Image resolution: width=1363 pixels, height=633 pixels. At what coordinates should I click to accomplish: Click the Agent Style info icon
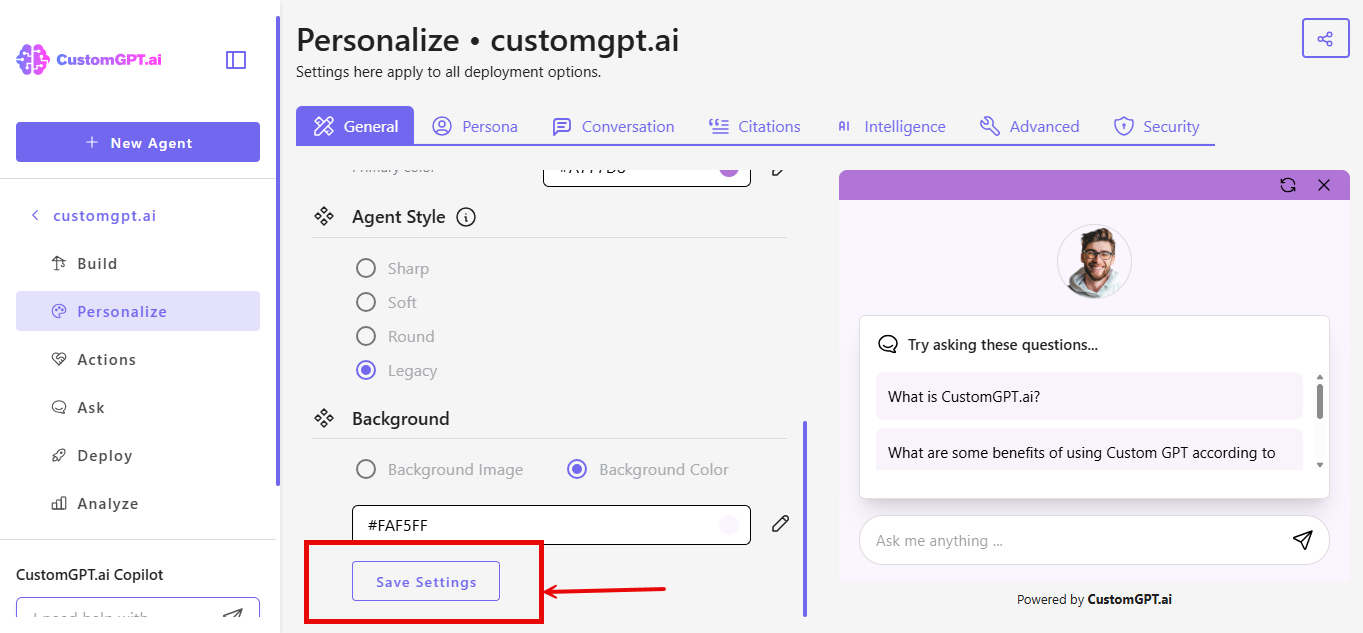[x=465, y=217]
